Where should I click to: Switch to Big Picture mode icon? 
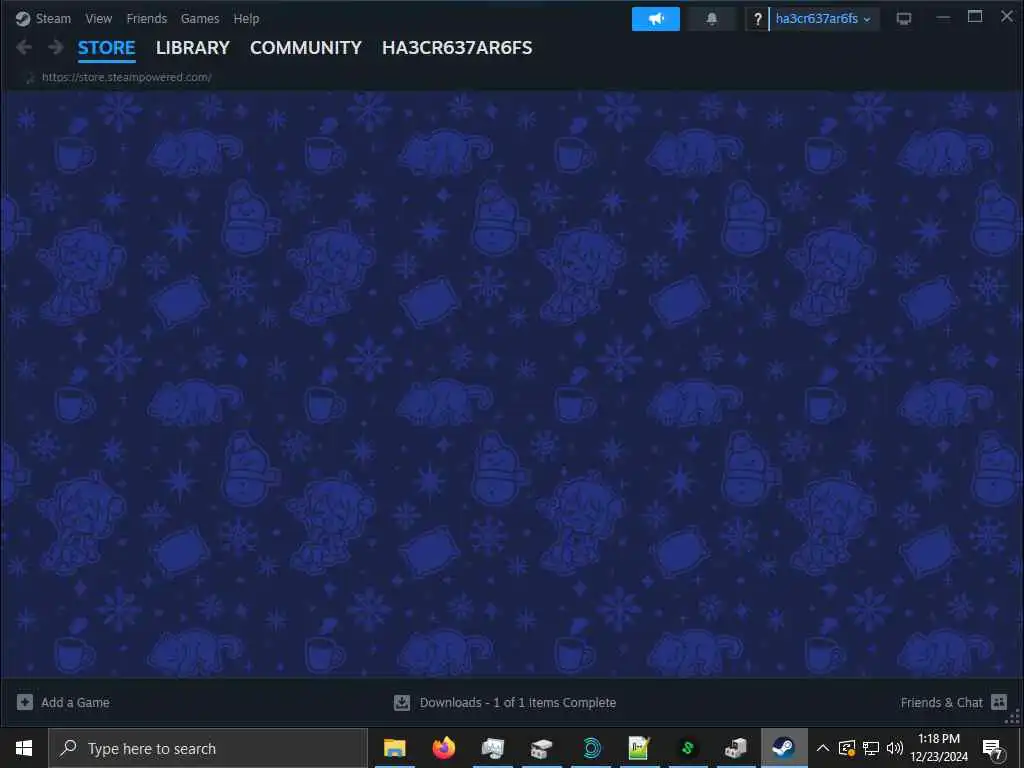click(x=904, y=19)
